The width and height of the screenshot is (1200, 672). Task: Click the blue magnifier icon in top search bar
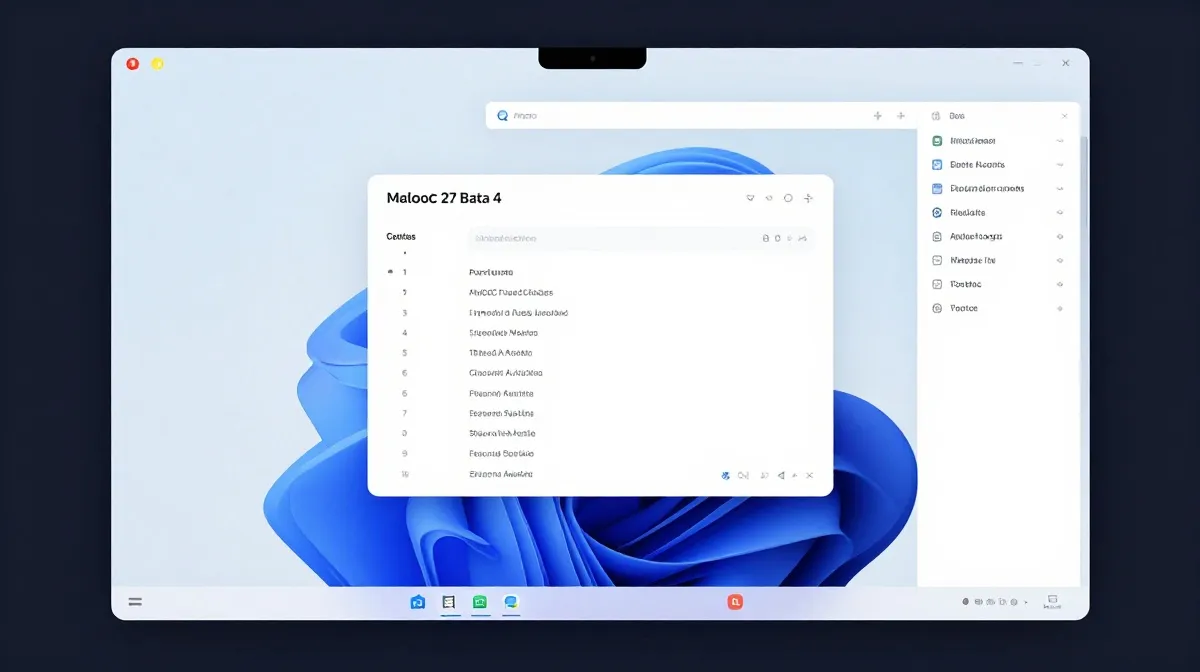tap(503, 116)
